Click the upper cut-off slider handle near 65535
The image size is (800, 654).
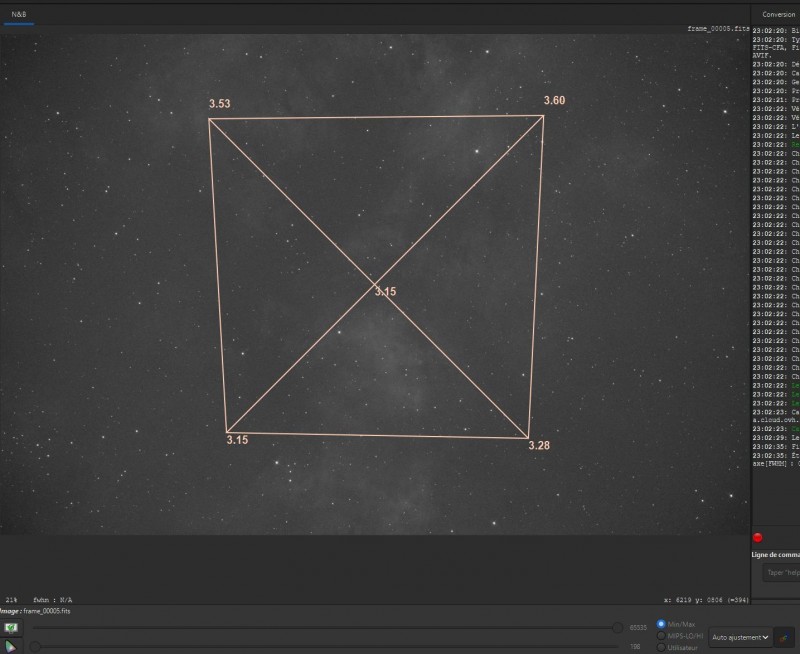(x=617, y=627)
